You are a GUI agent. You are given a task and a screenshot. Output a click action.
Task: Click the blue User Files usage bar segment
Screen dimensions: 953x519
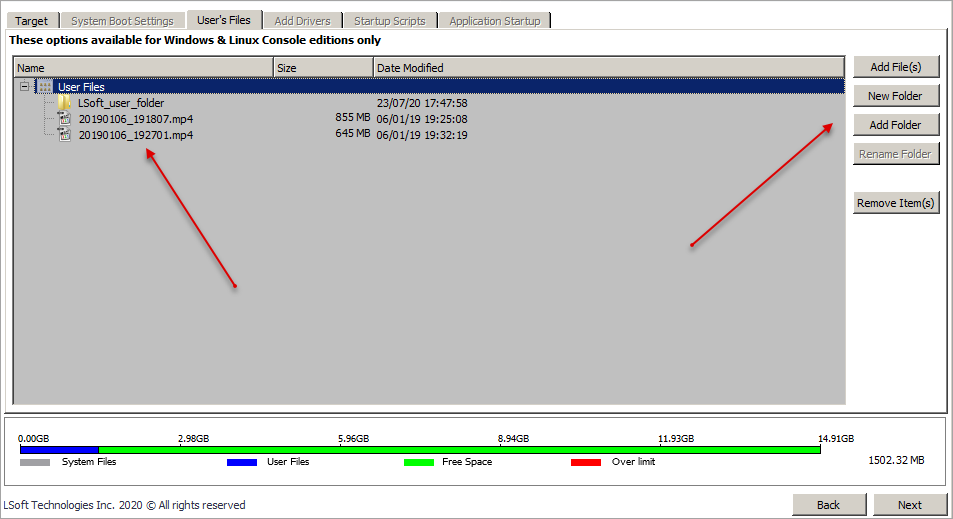60,450
